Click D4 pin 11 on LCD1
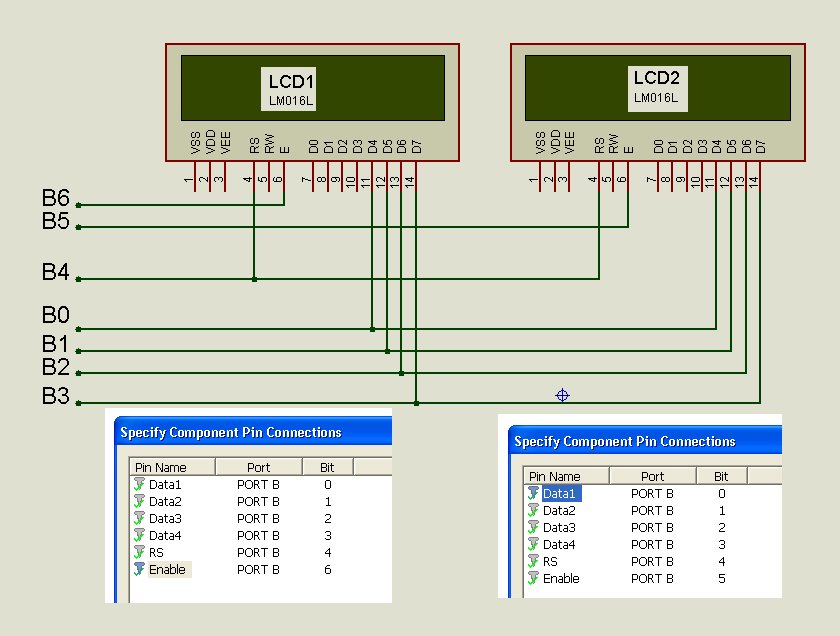Viewport: 840px width, 636px height. pos(372,176)
